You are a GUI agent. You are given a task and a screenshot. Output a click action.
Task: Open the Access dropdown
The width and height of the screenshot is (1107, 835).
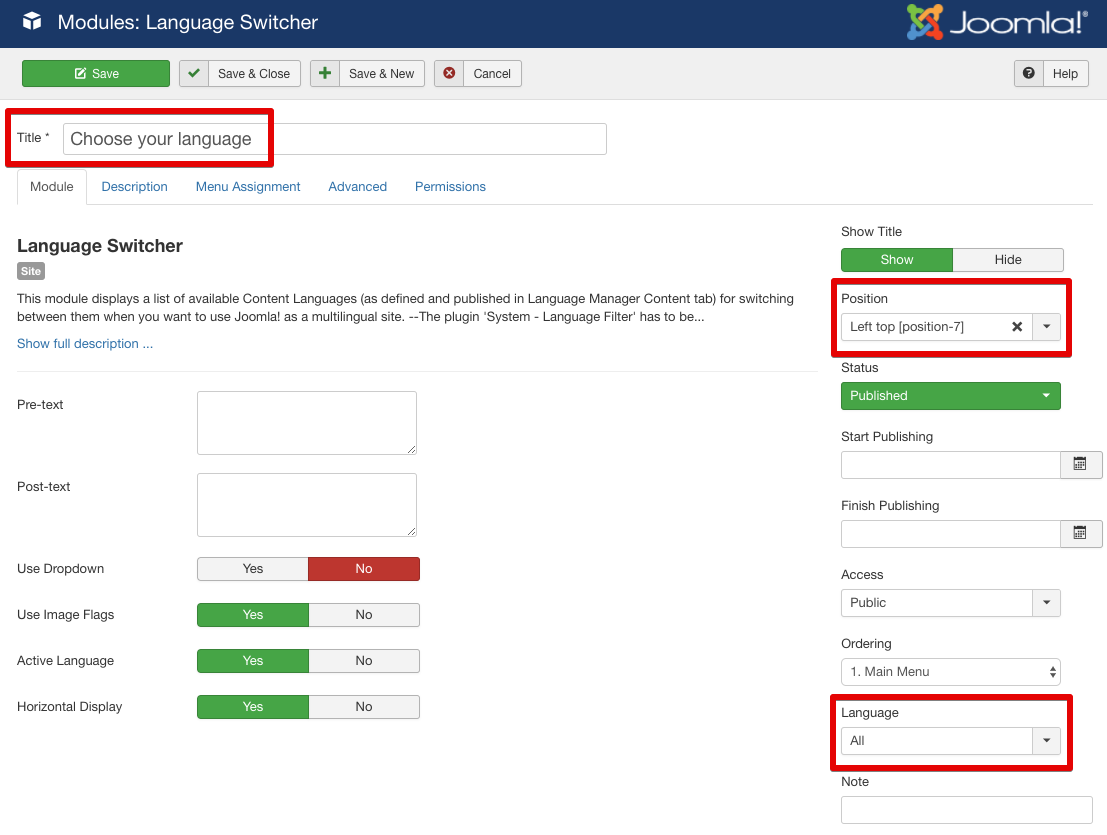pos(1046,603)
